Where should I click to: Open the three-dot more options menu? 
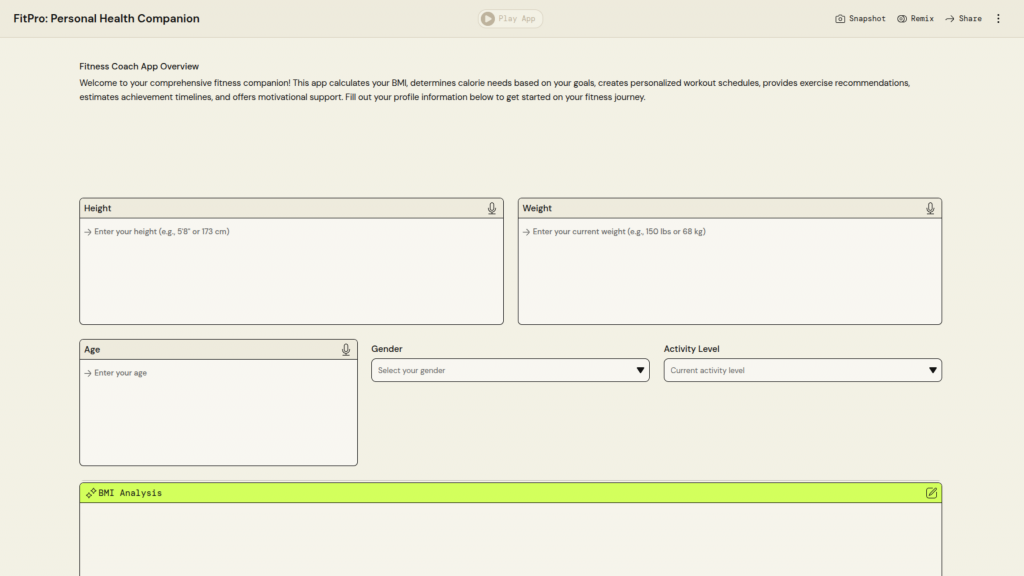click(997, 19)
